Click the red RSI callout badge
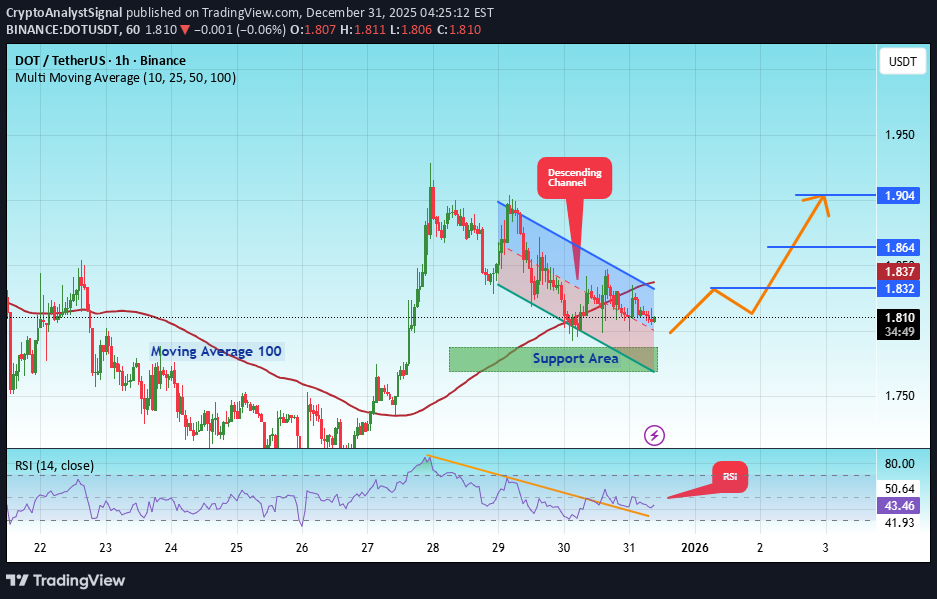 730,477
